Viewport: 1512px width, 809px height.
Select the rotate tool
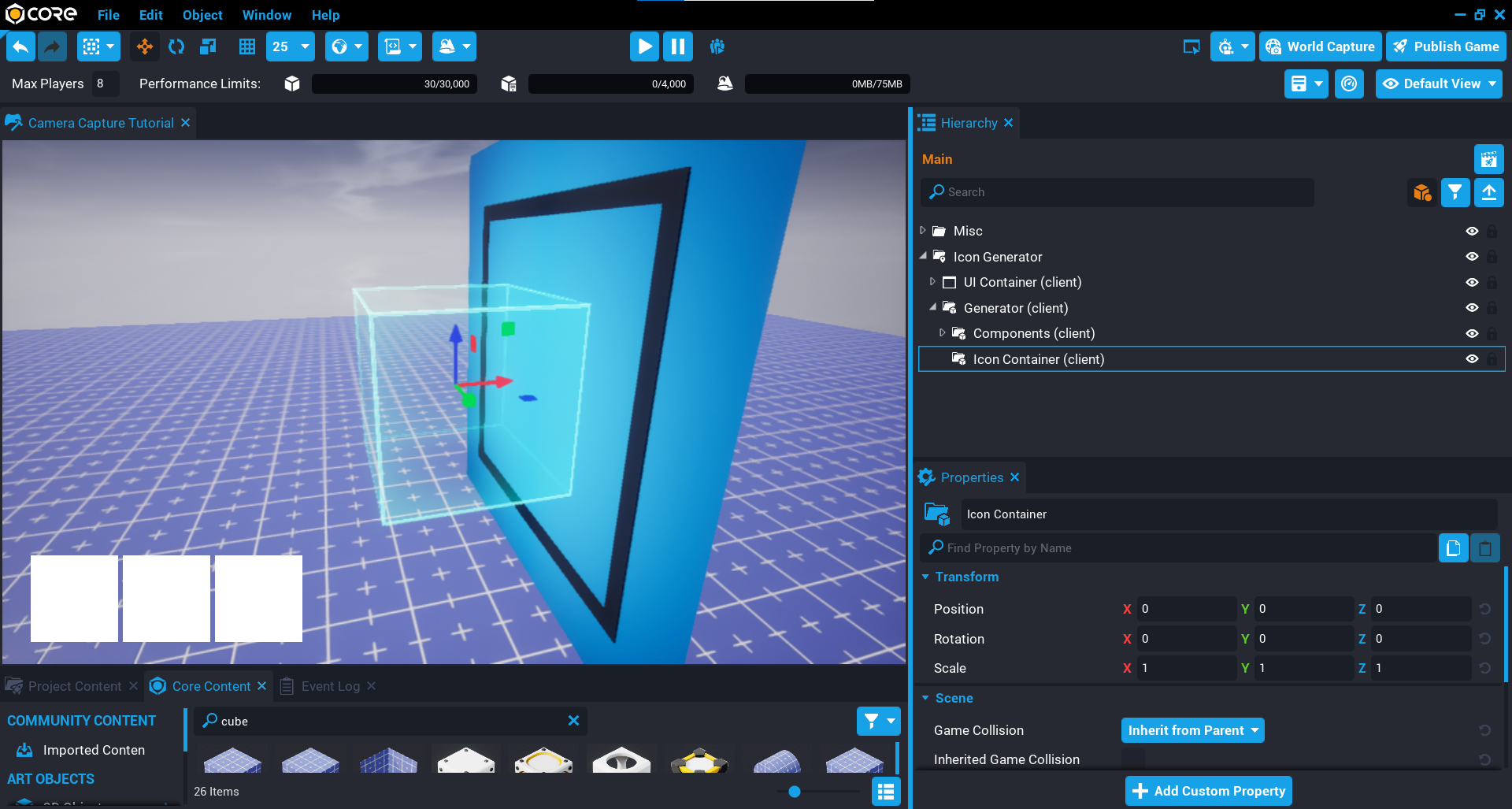pyautogui.click(x=176, y=47)
